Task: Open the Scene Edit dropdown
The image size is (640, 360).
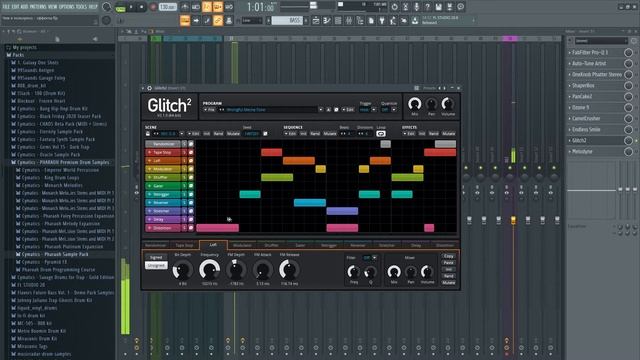Action: click(x=194, y=134)
